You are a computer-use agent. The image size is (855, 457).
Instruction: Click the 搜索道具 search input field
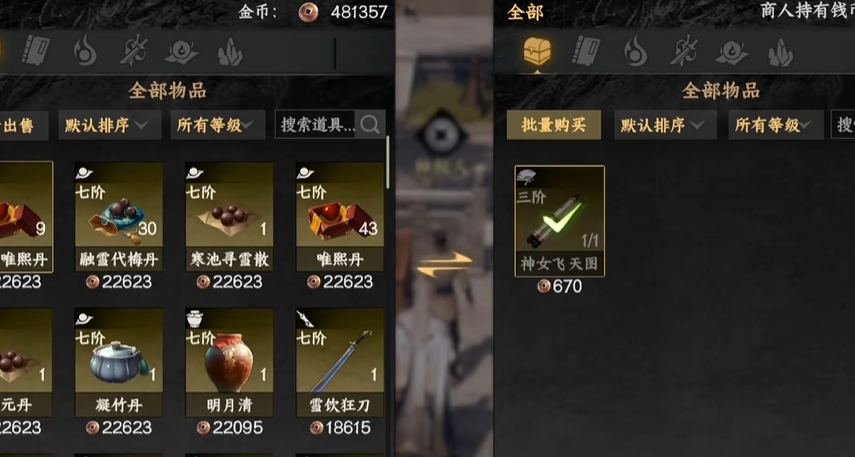[317, 125]
